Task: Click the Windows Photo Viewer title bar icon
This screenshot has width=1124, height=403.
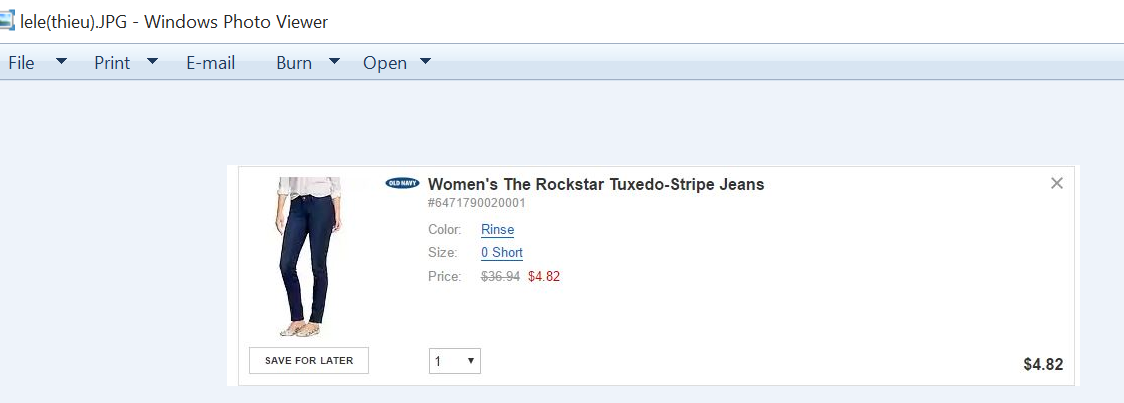Action: (7, 21)
